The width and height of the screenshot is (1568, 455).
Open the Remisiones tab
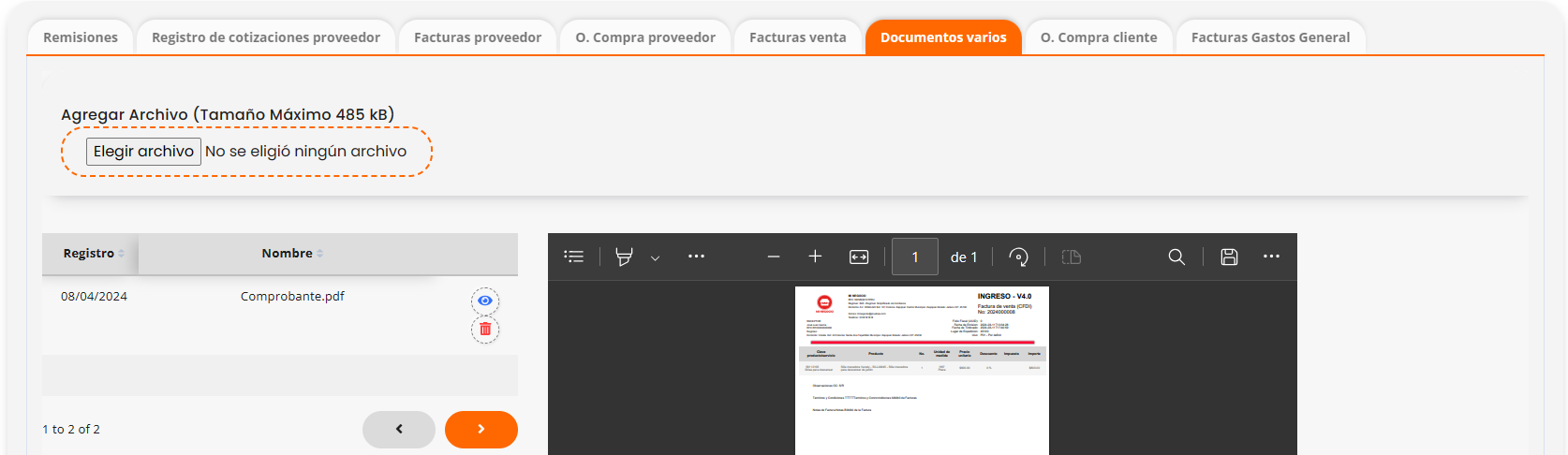pyautogui.click(x=81, y=37)
